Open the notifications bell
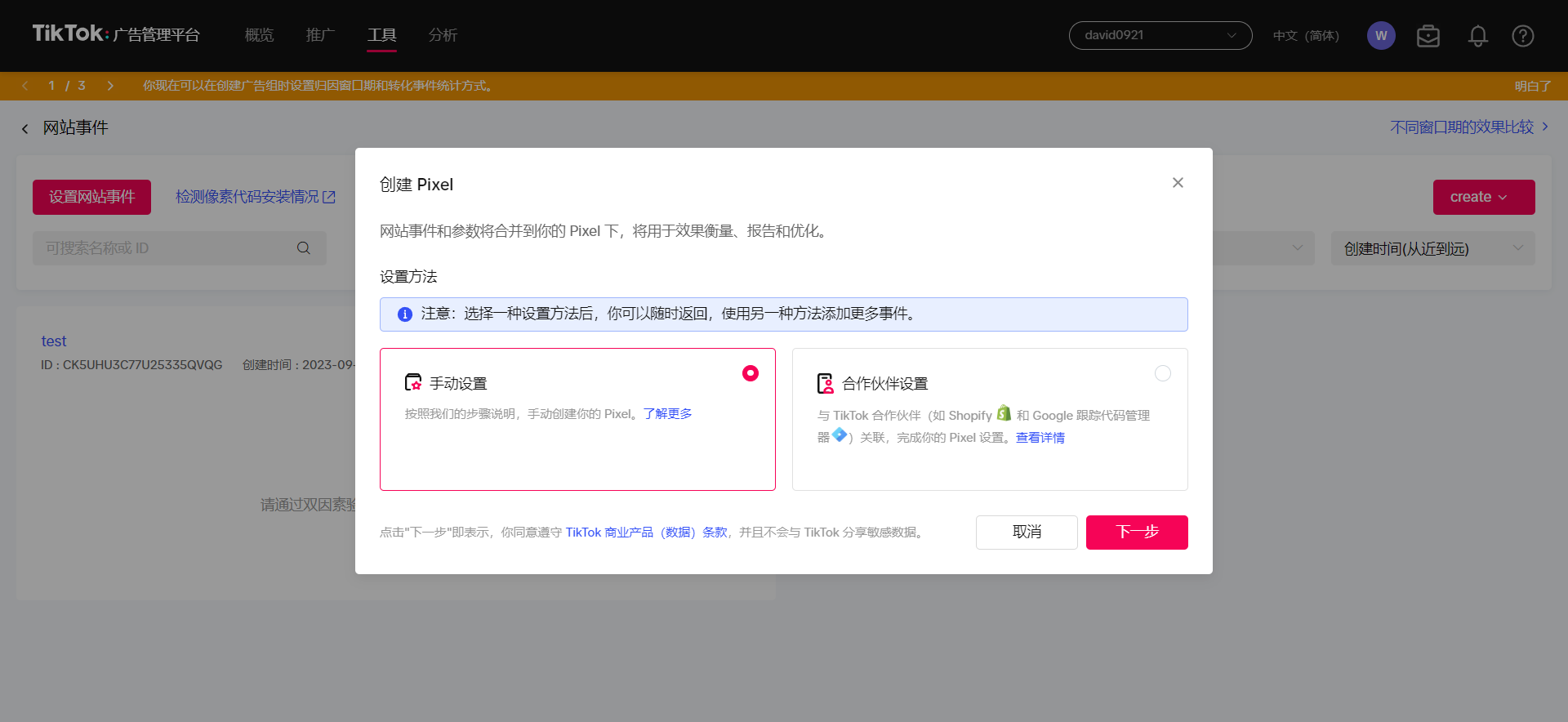This screenshot has width=1568, height=722. (1477, 36)
